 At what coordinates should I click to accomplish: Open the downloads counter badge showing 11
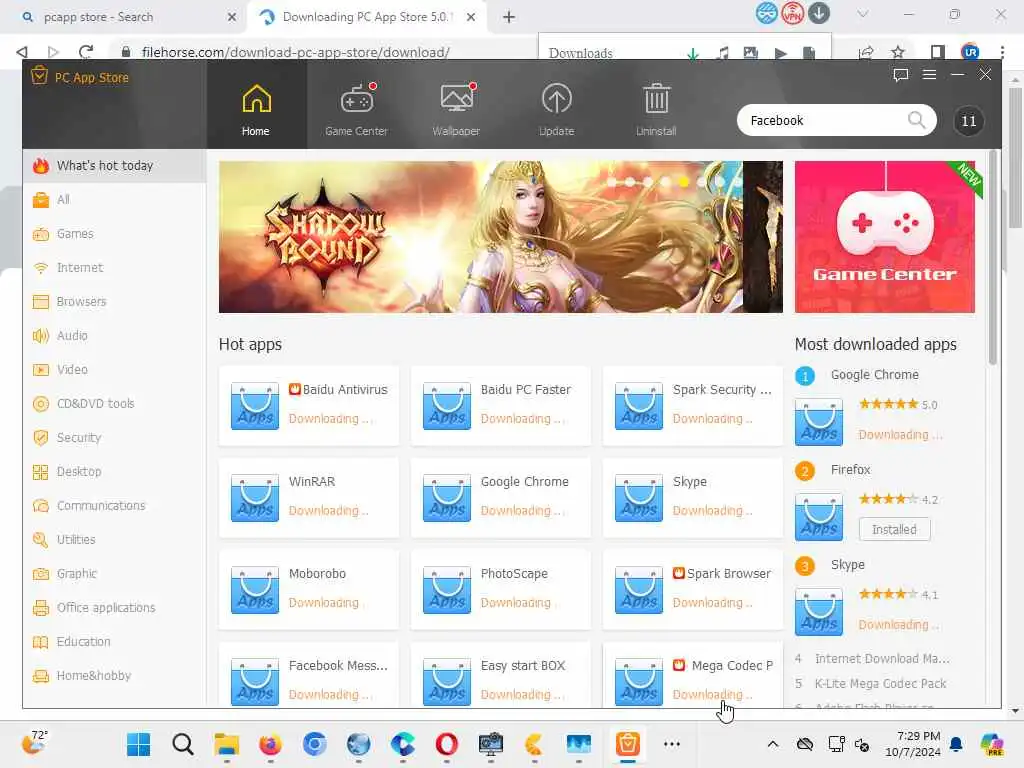tap(968, 121)
